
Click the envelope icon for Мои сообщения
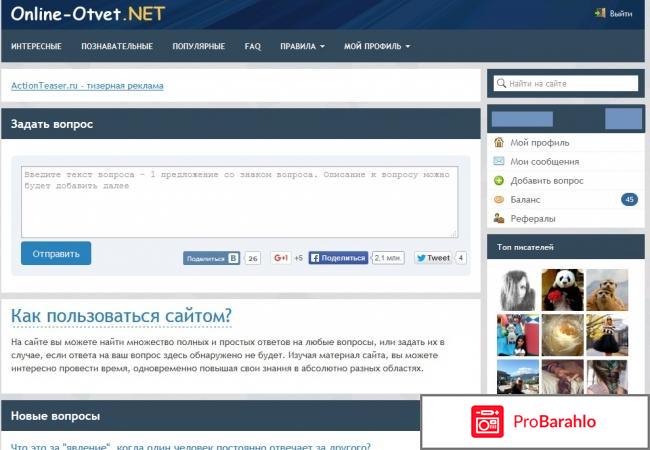[x=499, y=161]
